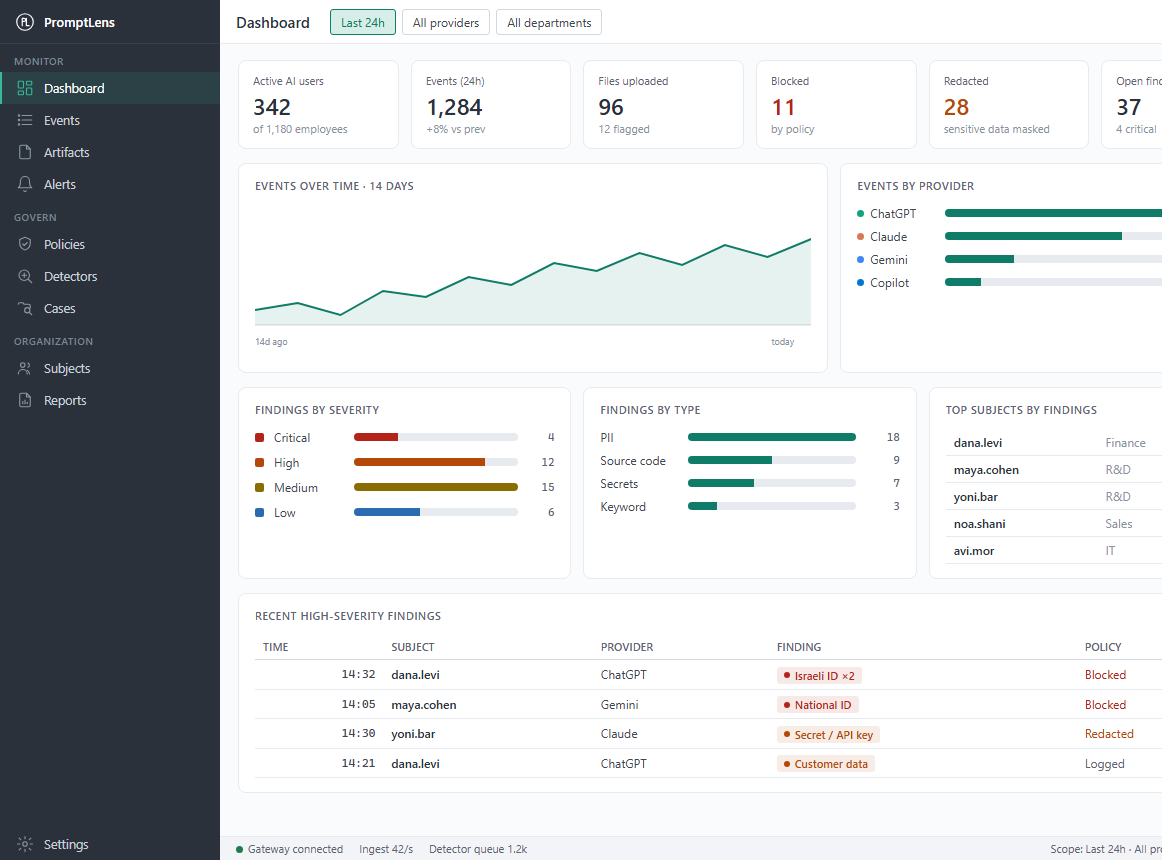Navigate to Policies page

110,244
